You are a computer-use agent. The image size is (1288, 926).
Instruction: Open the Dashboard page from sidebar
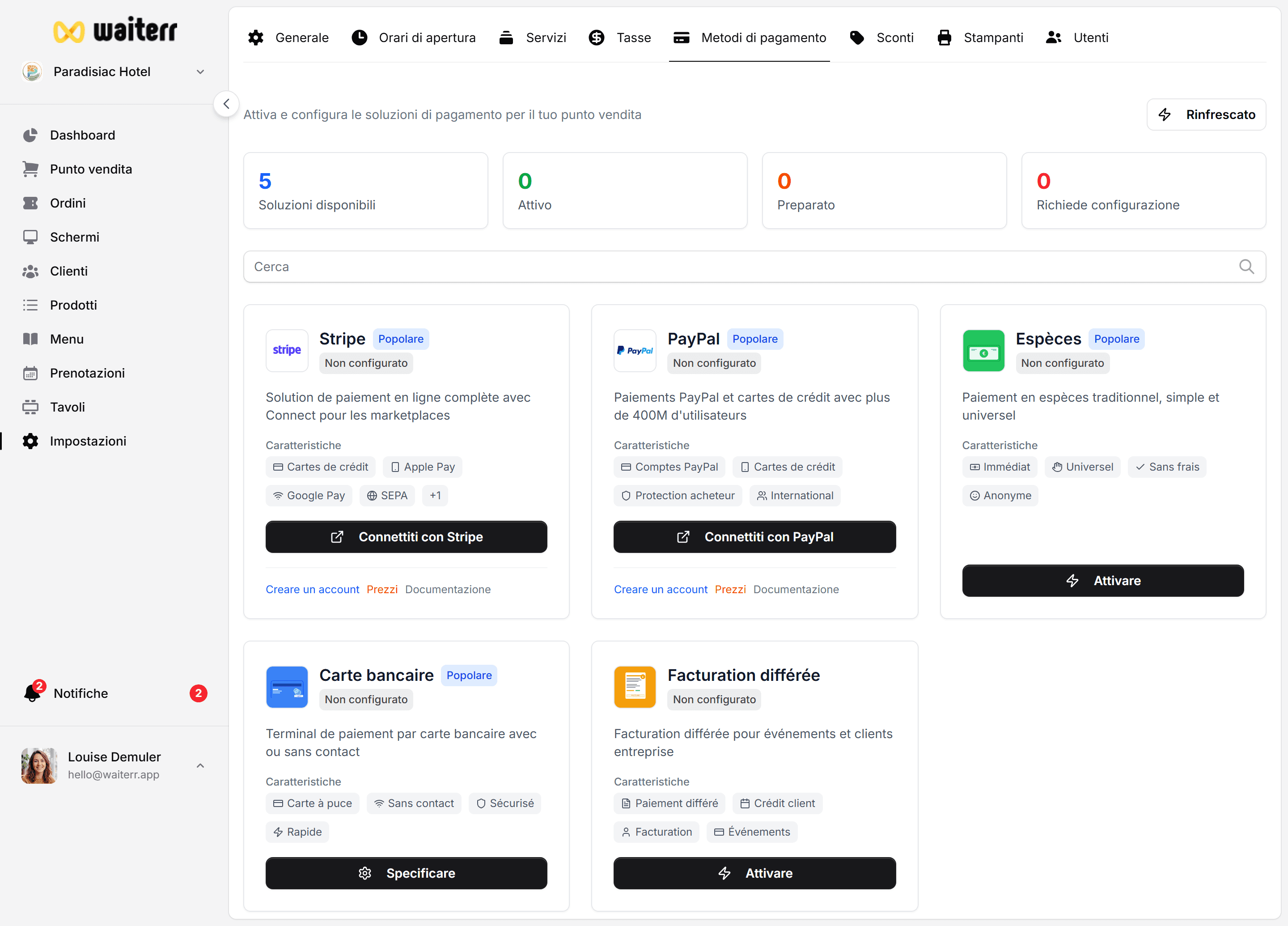click(82, 135)
